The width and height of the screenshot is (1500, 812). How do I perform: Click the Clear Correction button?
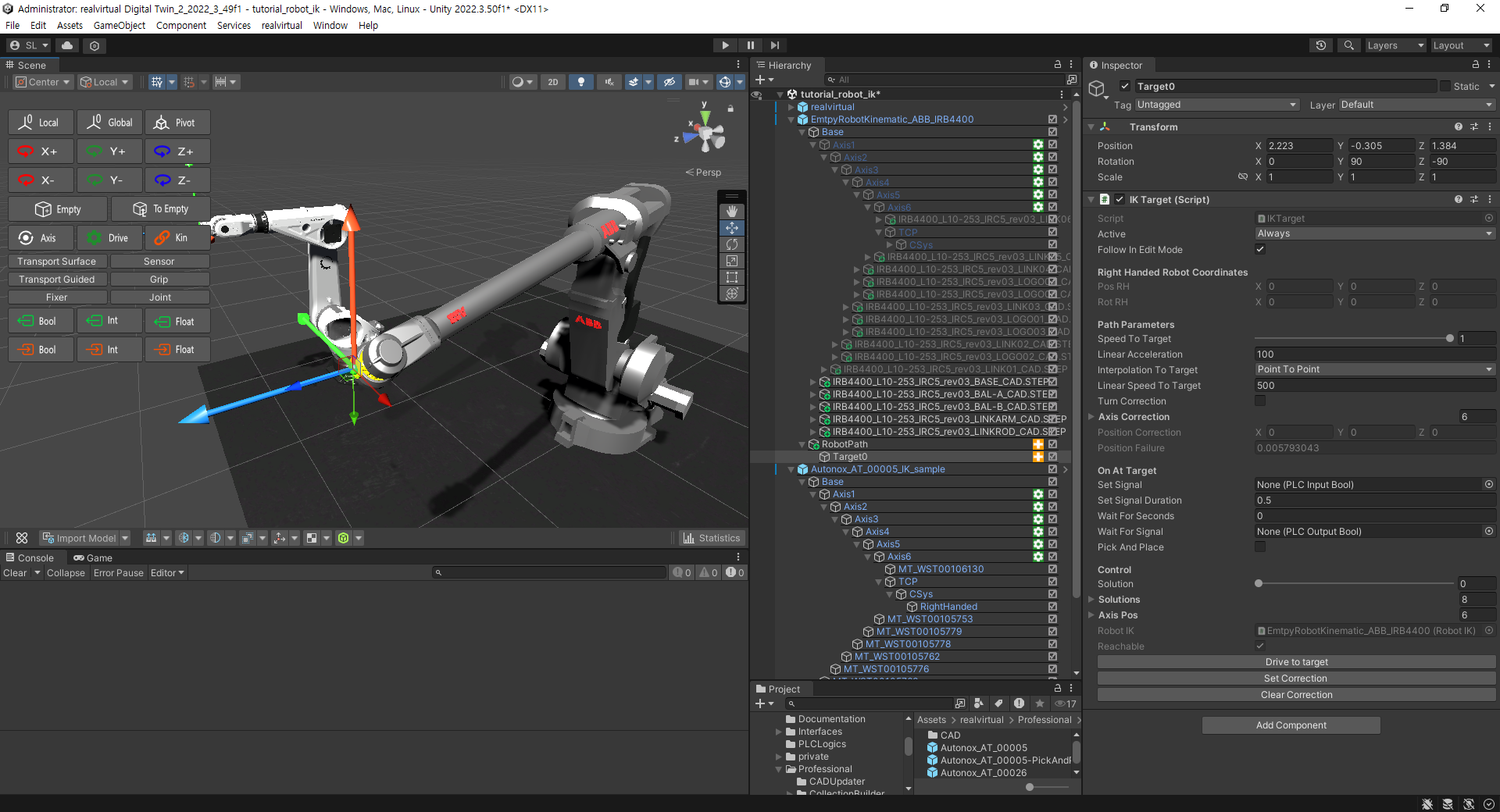click(x=1297, y=695)
